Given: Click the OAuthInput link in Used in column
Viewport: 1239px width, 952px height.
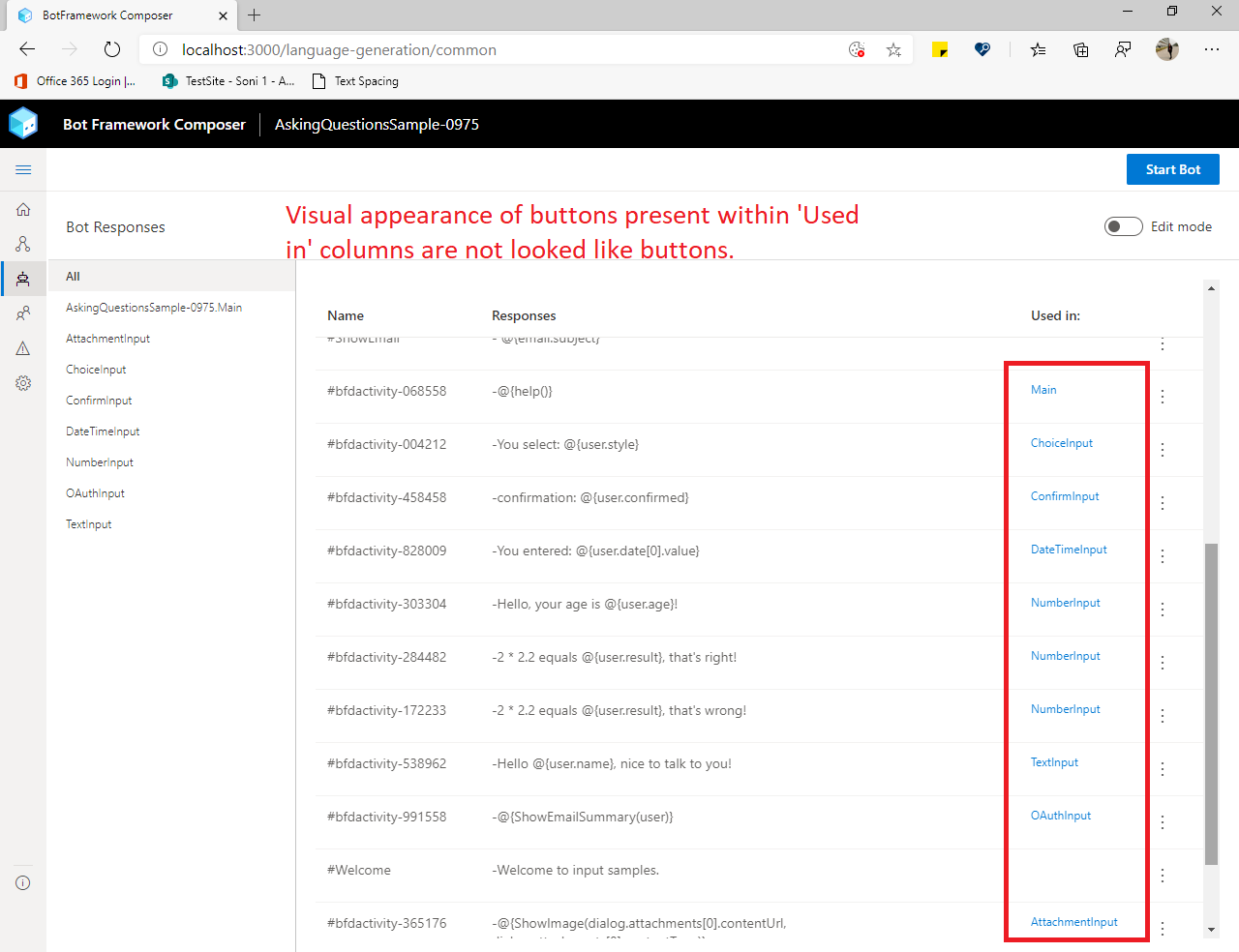Looking at the screenshot, I should coord(1061,816).
